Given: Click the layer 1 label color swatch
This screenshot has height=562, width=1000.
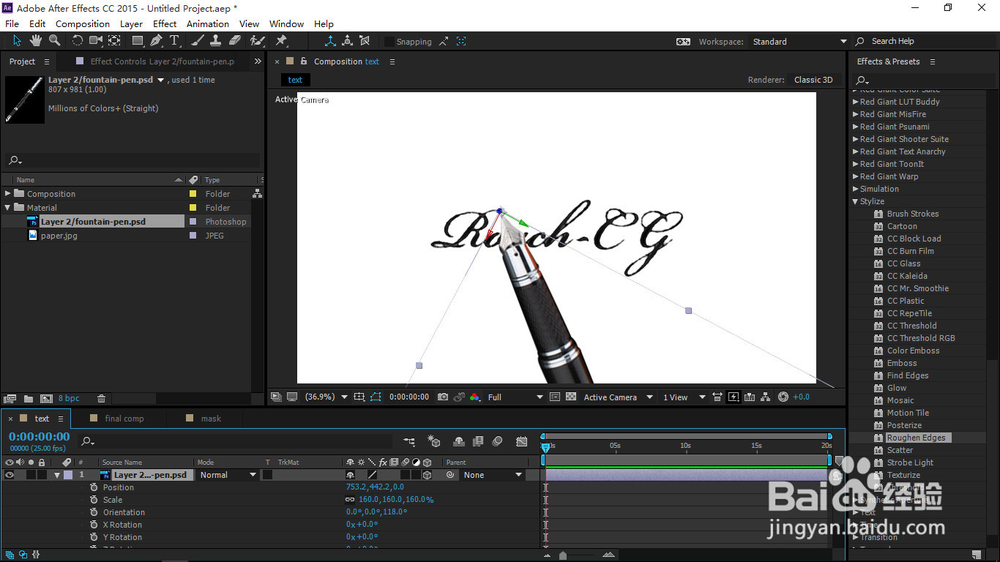Looking at the screenshot, I should click(68, 475).
